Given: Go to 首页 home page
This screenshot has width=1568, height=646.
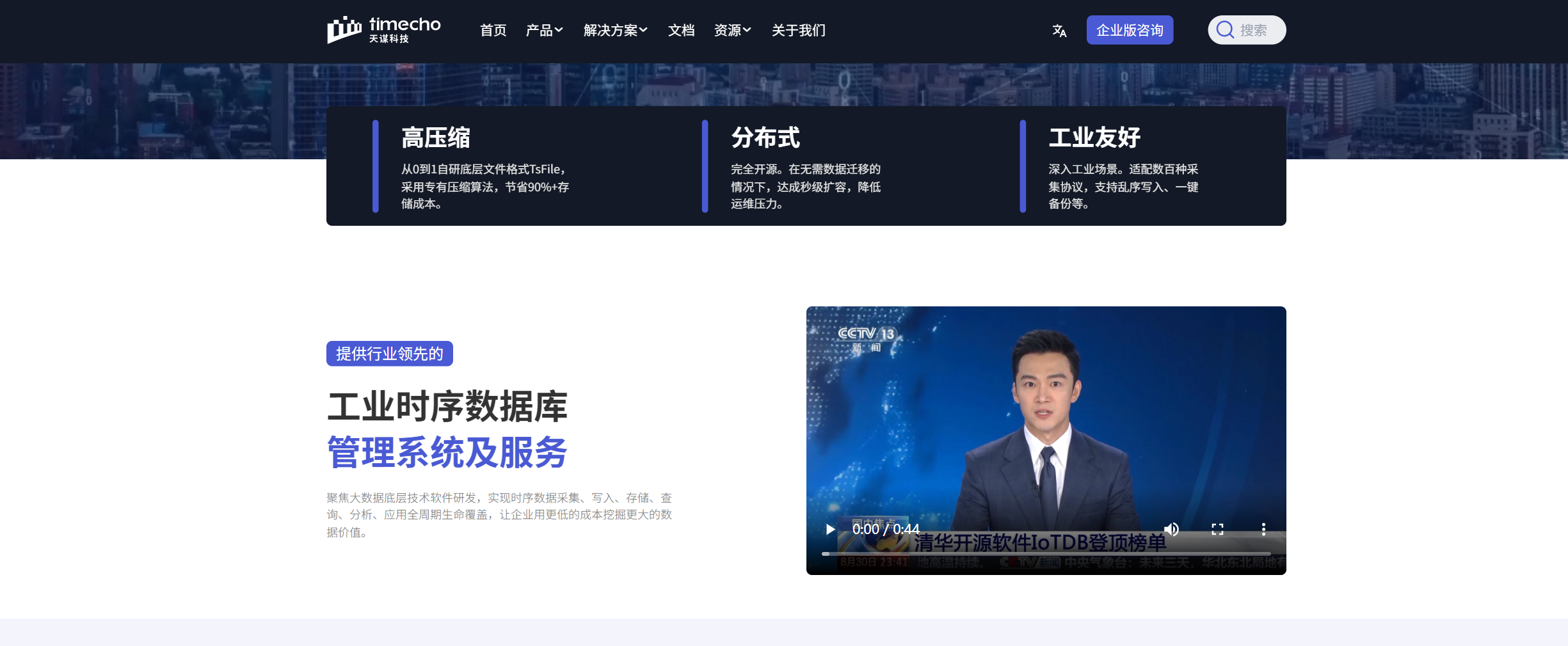Looking at the screenshot, I should (493, 30).
